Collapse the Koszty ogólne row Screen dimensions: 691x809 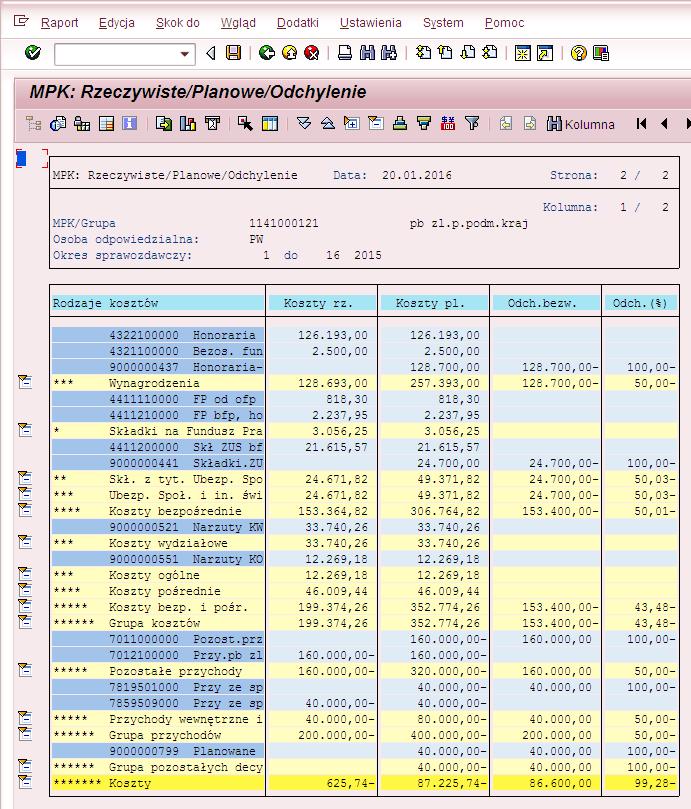point(25,574)
